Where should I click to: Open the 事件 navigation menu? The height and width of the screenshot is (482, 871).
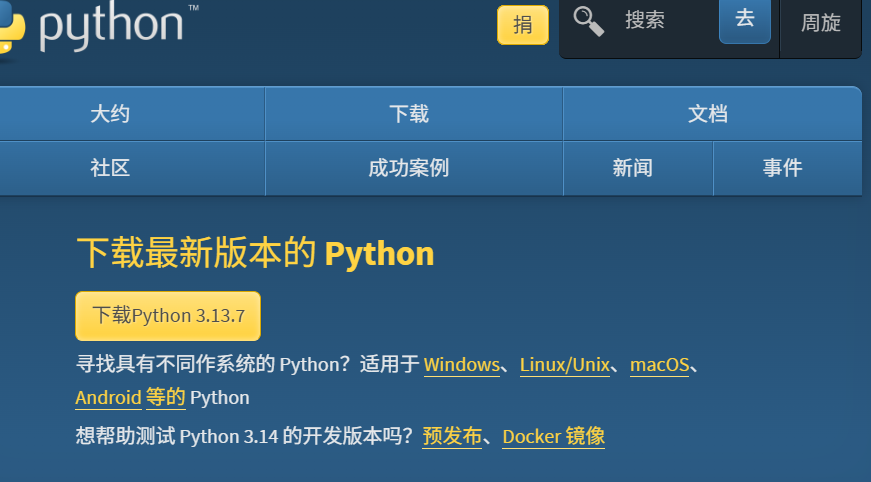click(x=787, y=168)
